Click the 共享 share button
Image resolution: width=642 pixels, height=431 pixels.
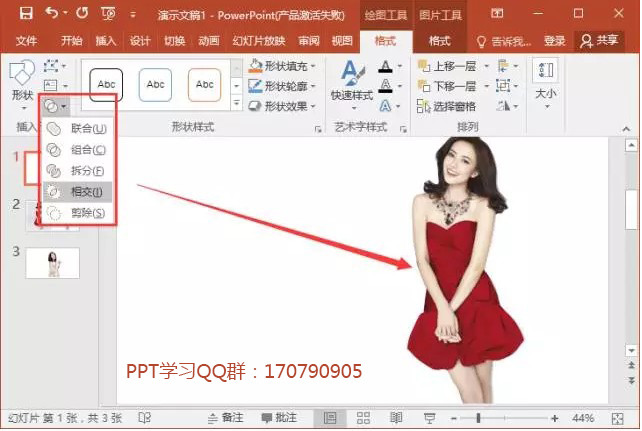(x=599, y=41)
